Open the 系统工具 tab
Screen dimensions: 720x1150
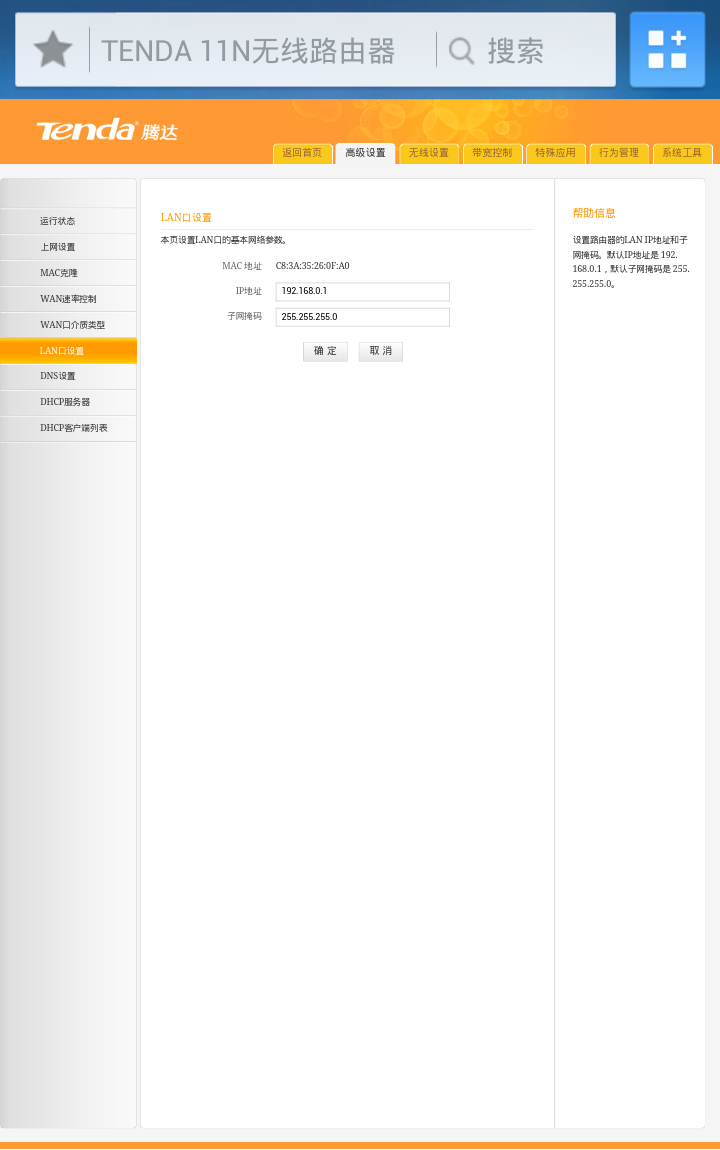(682, 153)
